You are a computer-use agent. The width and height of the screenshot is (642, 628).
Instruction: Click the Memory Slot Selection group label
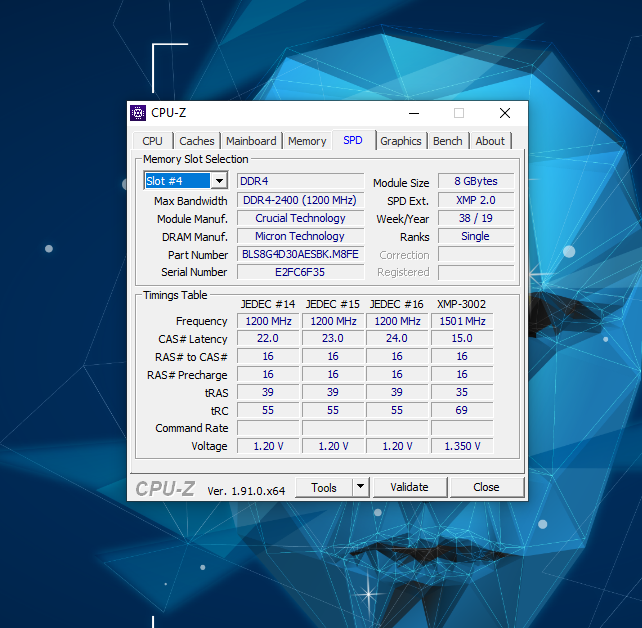[x=196, y=159]
